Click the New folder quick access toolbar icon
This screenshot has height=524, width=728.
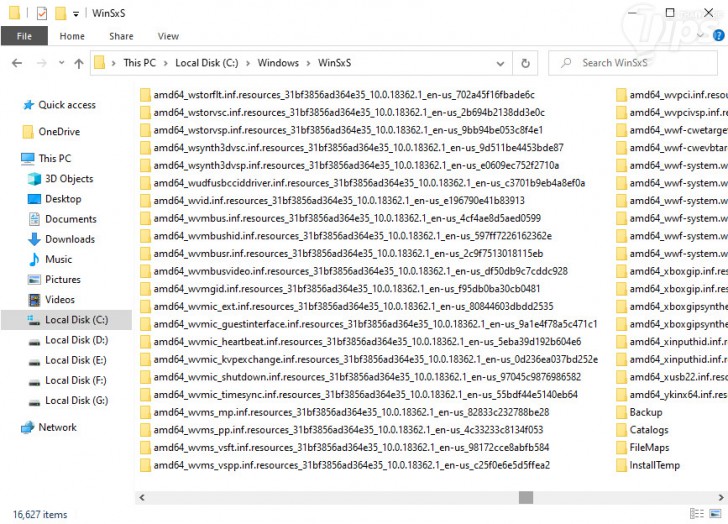(60, 13)
